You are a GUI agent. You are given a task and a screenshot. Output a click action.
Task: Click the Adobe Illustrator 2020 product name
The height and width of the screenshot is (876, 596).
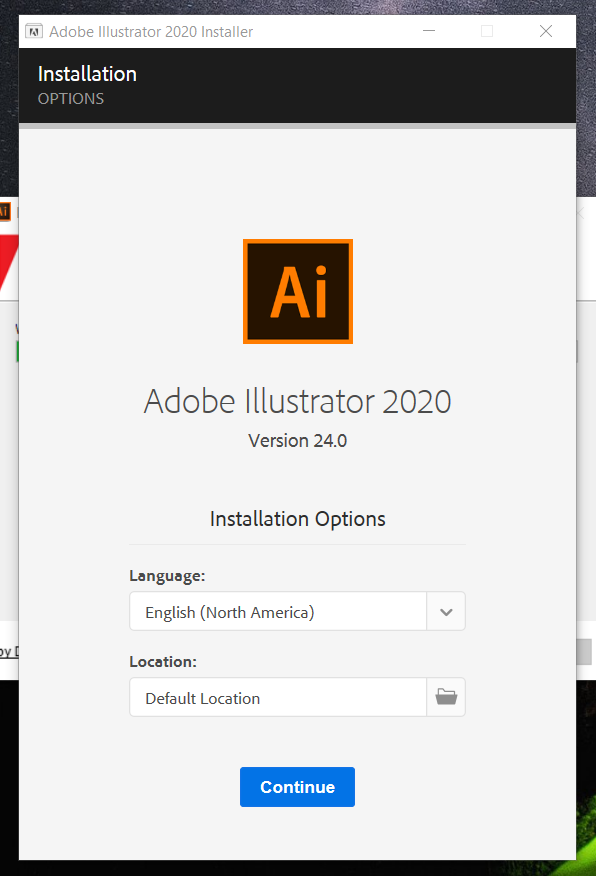[x=297, y=401]
